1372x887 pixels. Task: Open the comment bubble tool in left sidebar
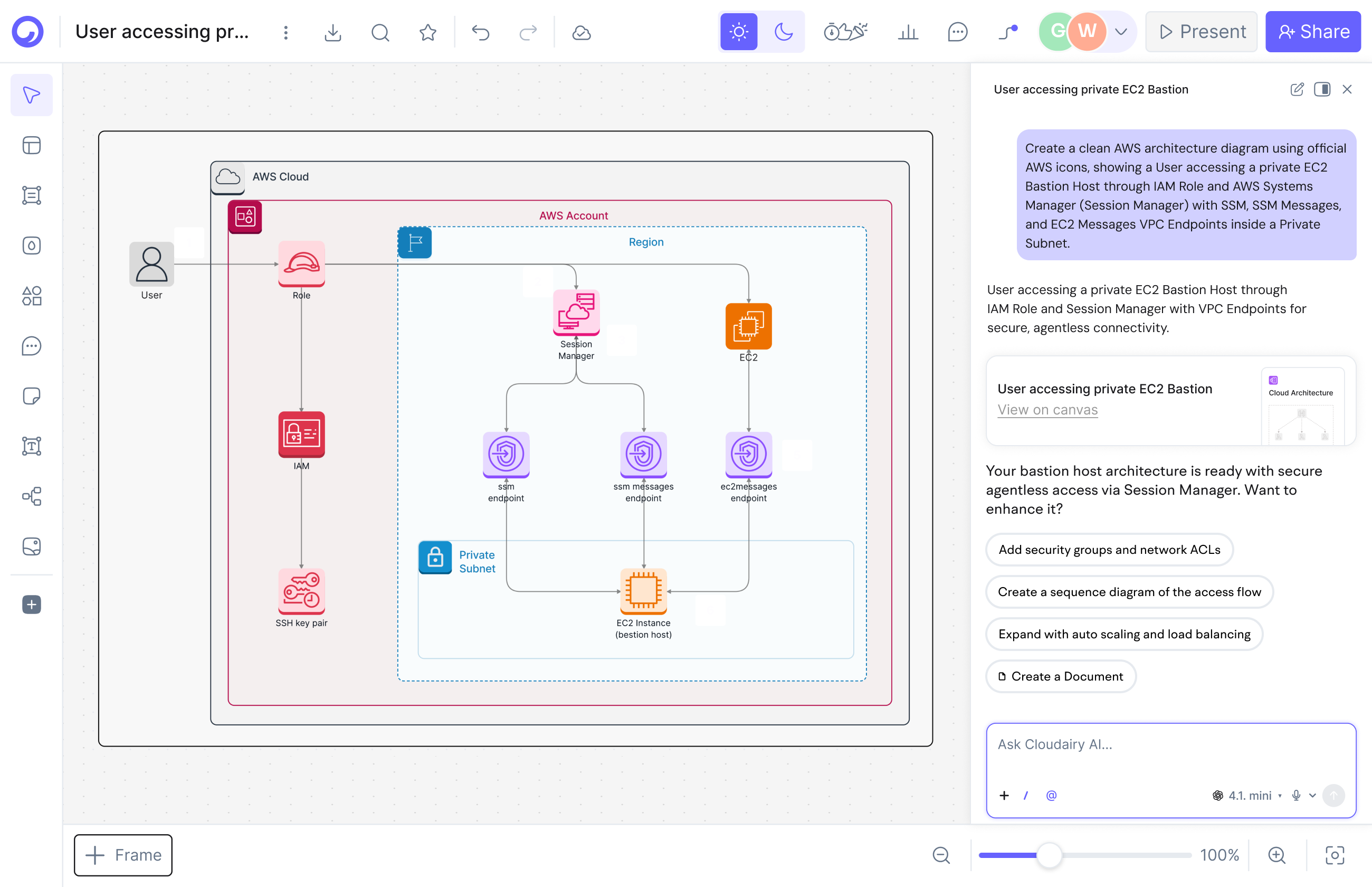[32, 346]
